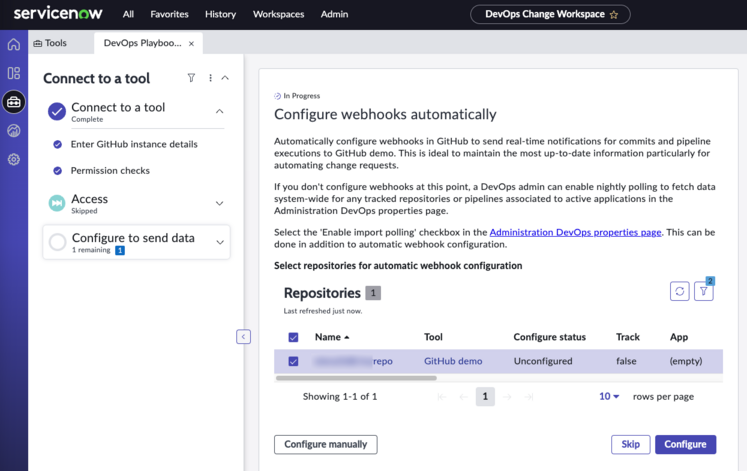This screenshot has width=747, height=471.
Task: Select the Permission checks step
Action: point(110,170)
